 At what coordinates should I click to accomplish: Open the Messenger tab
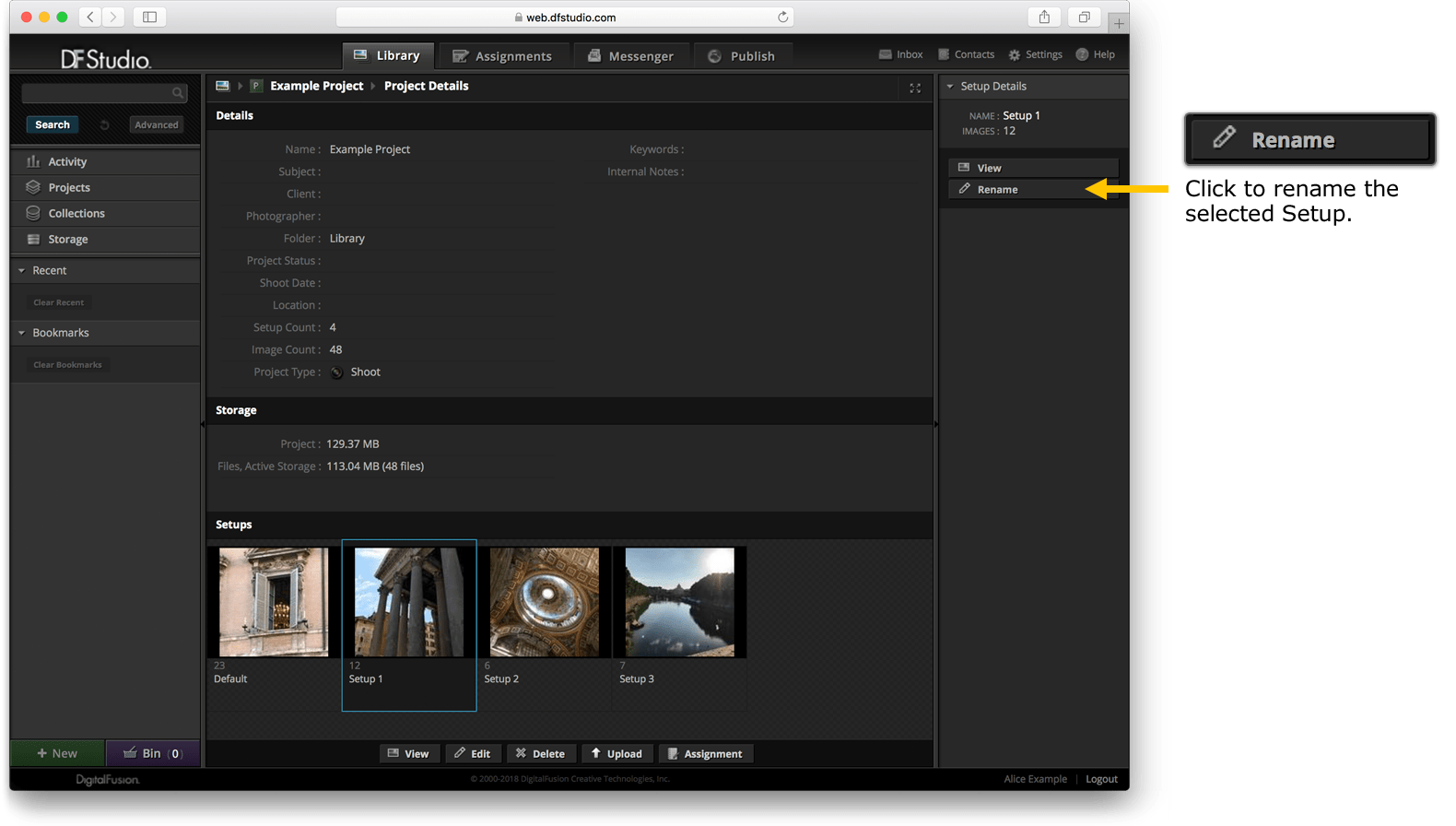coord(630,56)
